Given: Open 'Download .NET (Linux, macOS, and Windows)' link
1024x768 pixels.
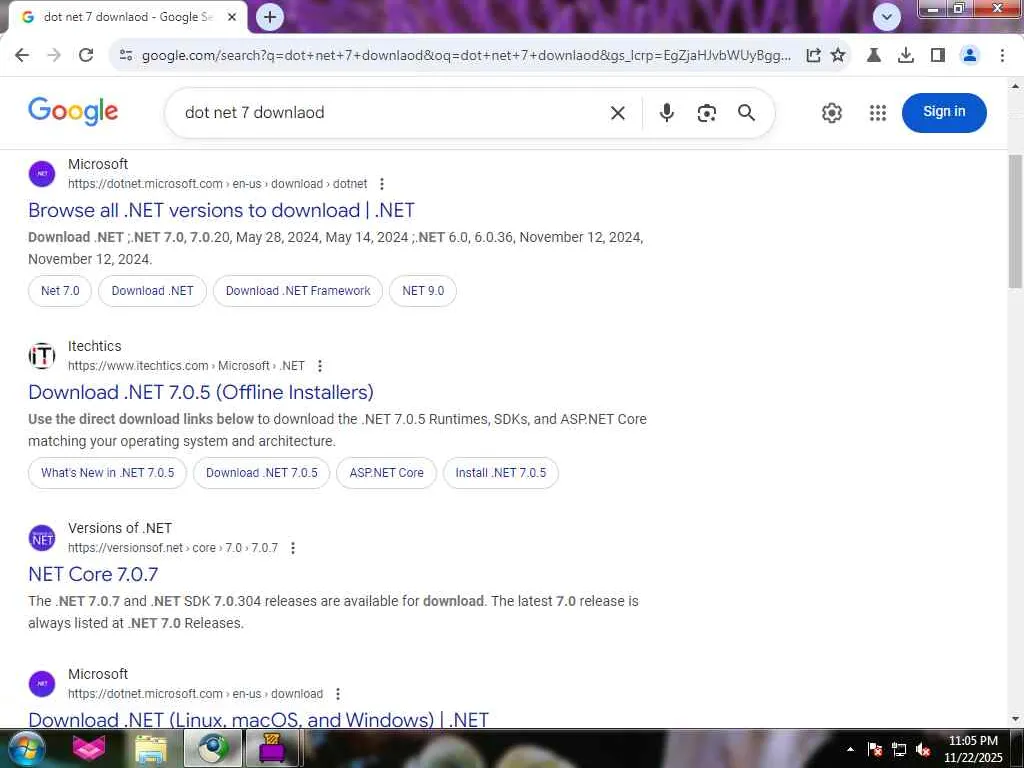Looking at the screenshot, I should (259, 720).
